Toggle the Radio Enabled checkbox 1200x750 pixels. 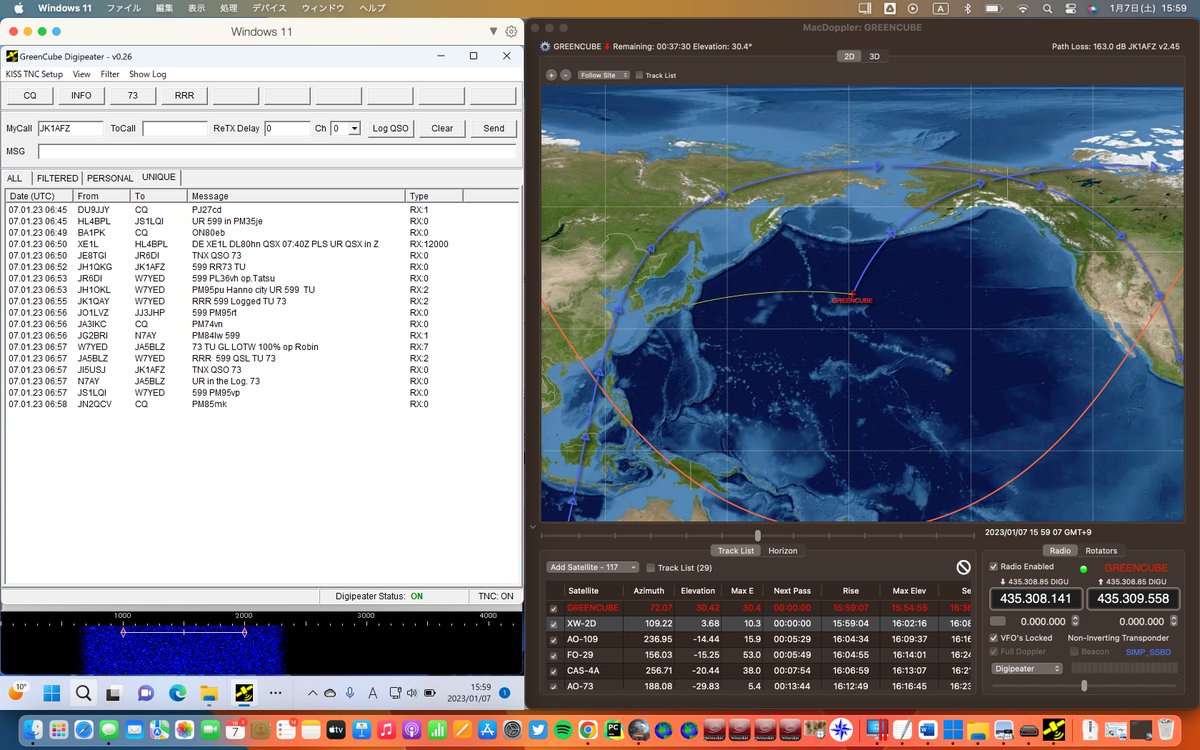coord(993,567)
